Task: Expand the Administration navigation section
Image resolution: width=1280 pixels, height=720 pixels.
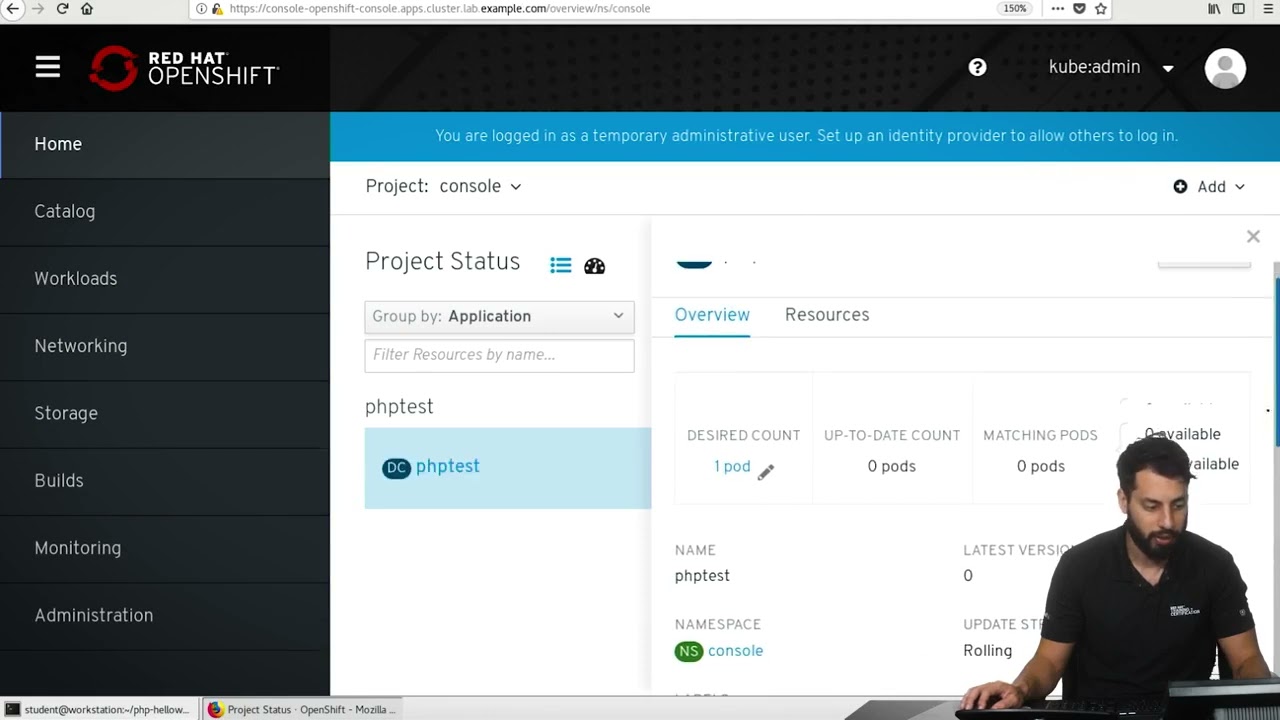Action: (165, 615)
